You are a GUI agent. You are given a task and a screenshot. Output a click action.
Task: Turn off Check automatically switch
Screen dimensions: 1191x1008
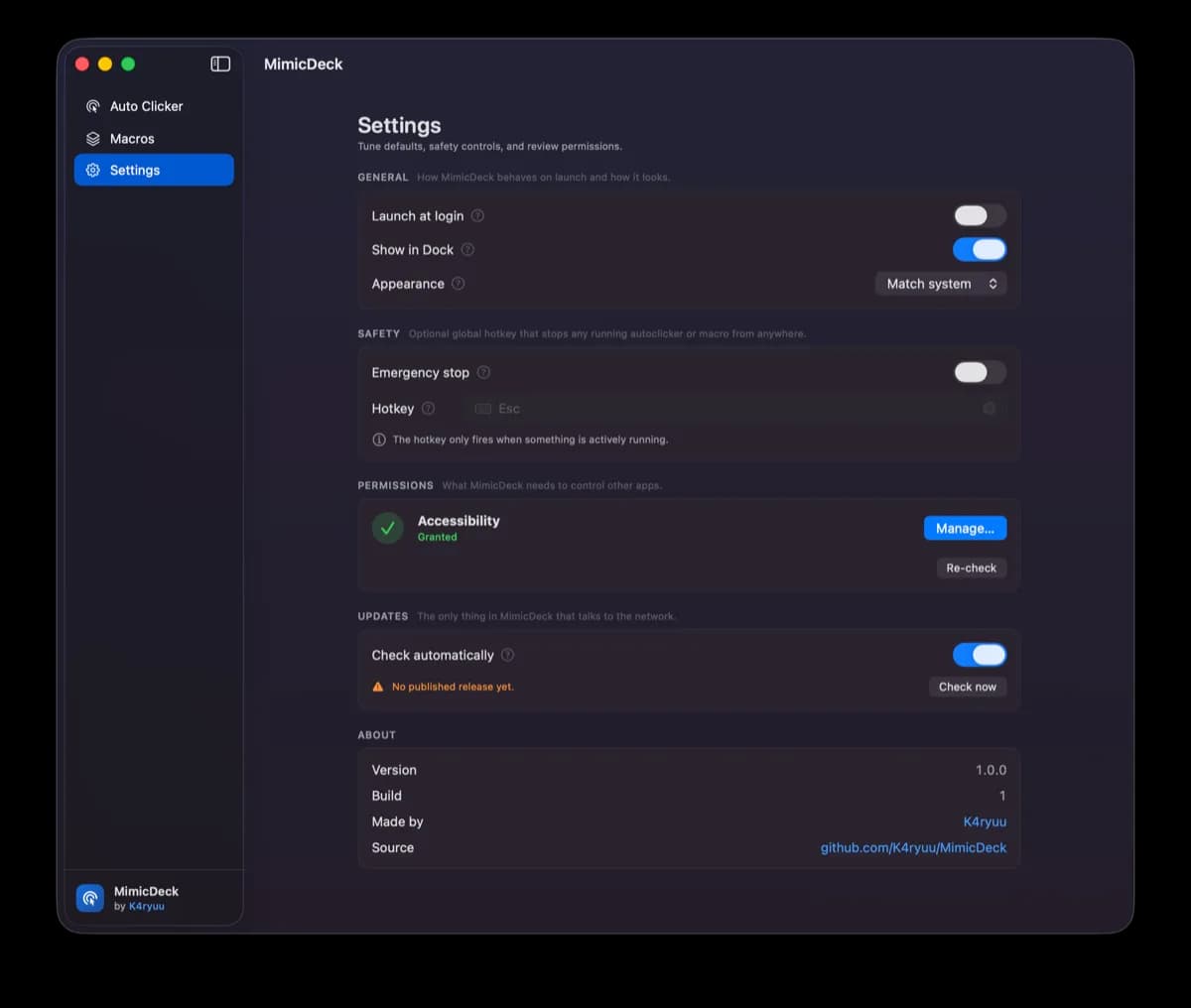tap(980, 655)
